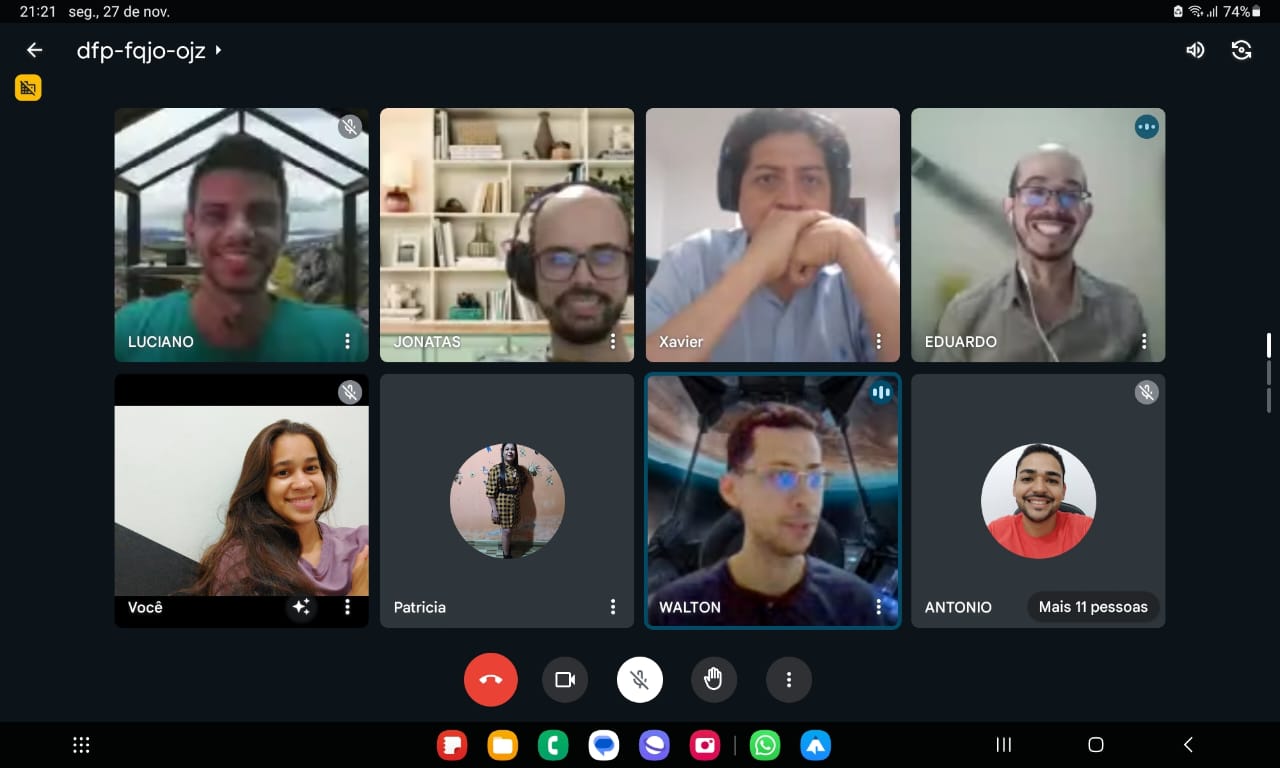Viewport: 1280px width, 768px height.
Task: Open options menu for Xavier's tile
Action: 878,341
